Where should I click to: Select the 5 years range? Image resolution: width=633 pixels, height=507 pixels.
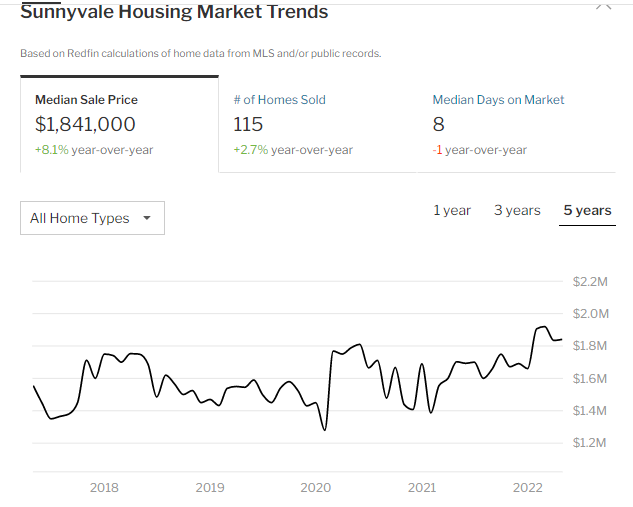click(587, 210)
